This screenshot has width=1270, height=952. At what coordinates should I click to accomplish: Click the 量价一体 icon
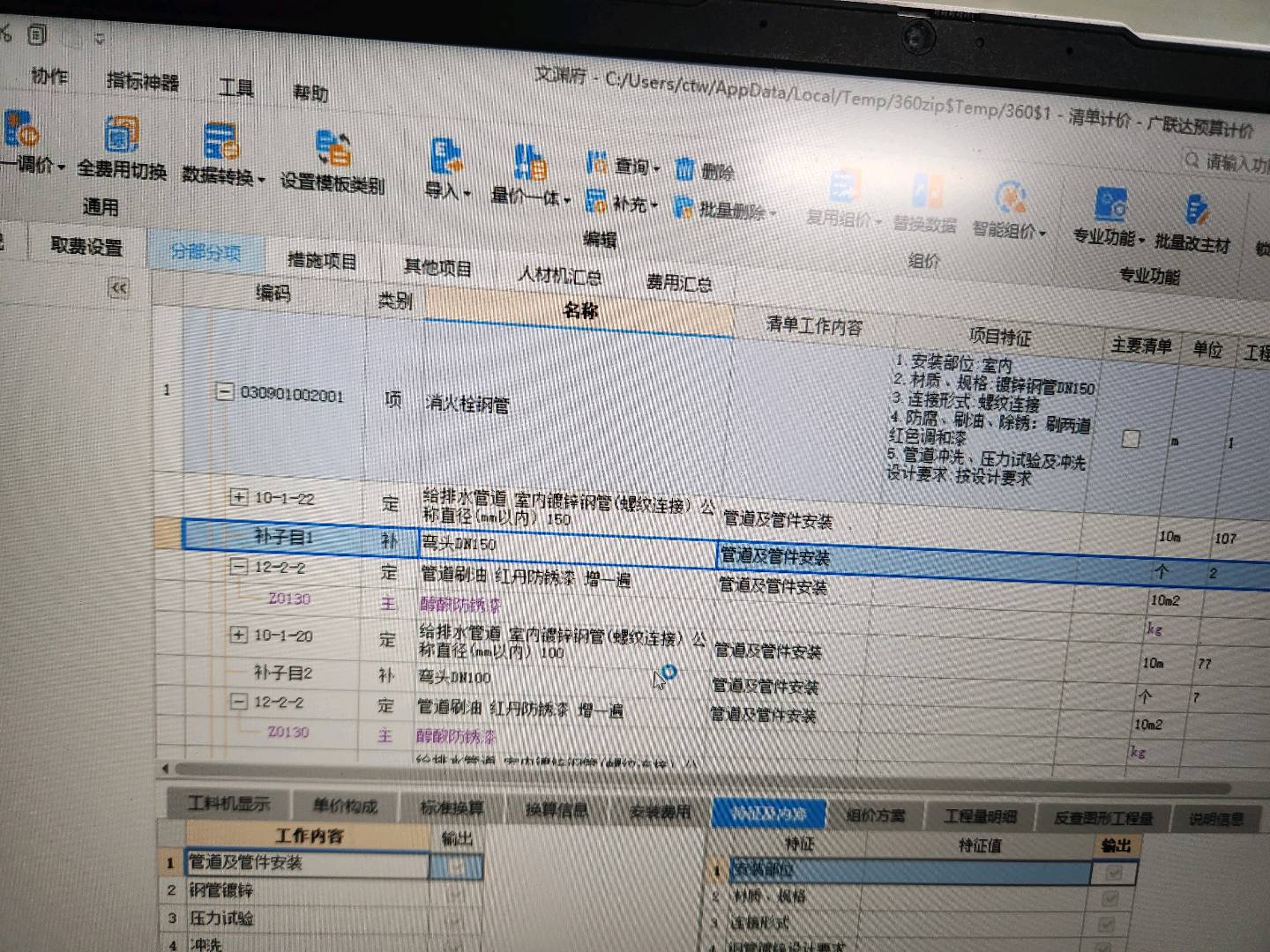click(529, 163)
